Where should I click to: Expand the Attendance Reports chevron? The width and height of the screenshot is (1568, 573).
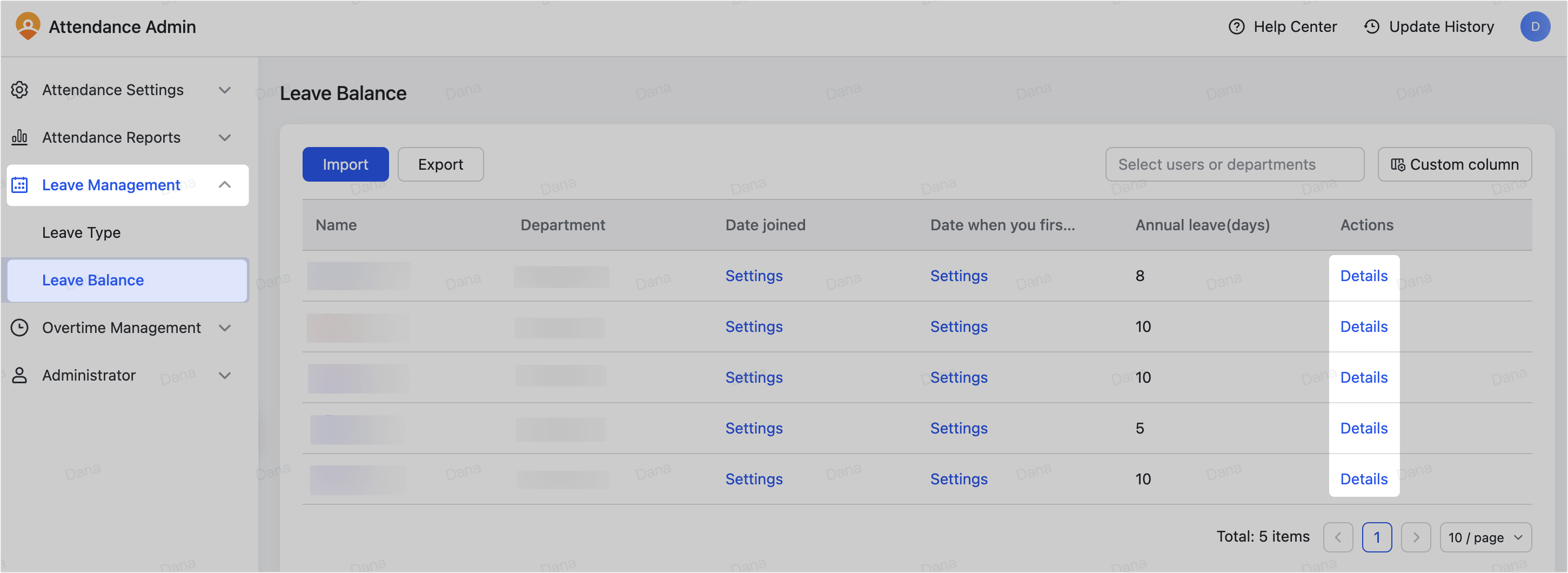click(x=225, y=138)
